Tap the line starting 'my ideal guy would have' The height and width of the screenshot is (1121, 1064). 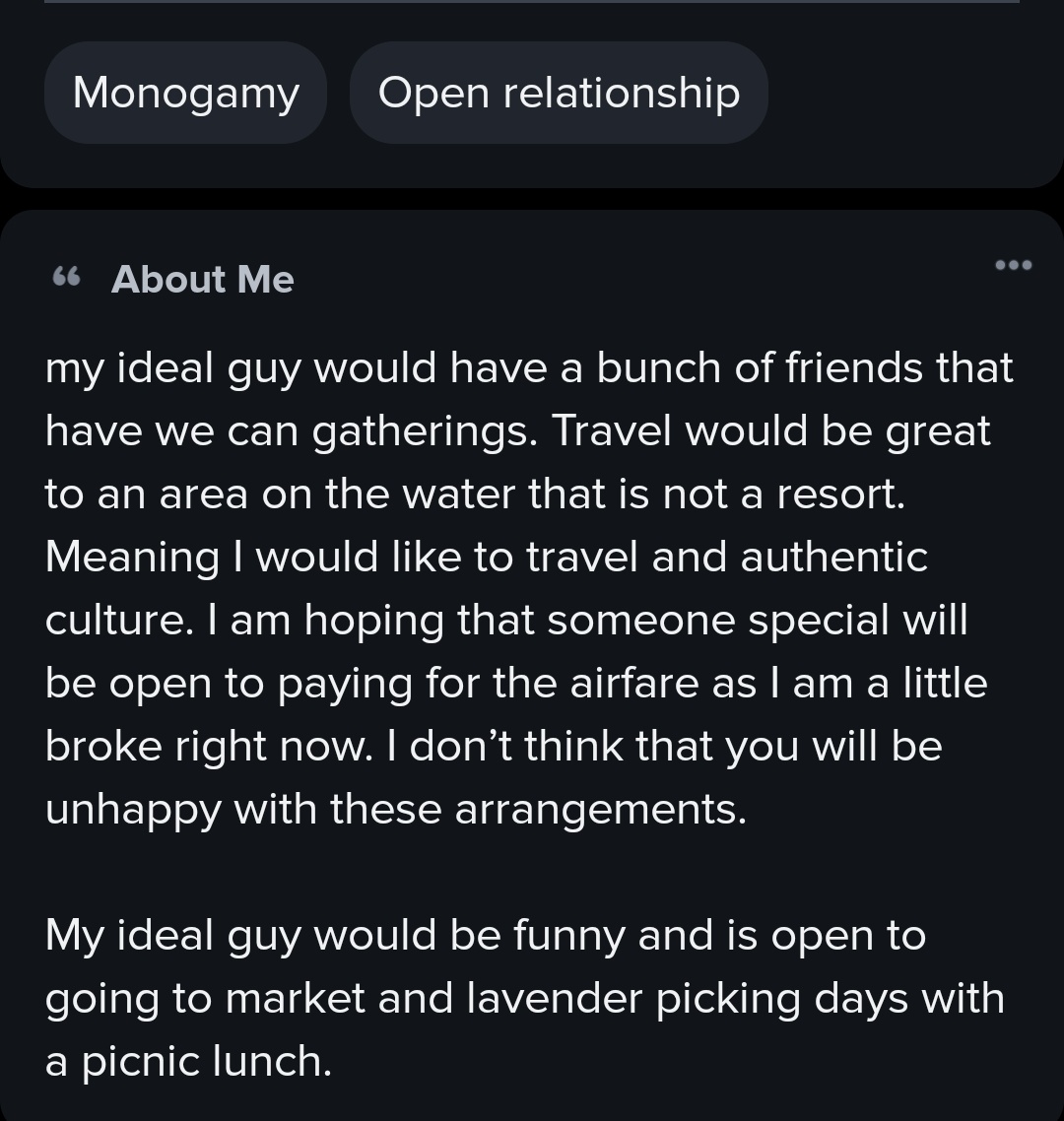(529, 368)
